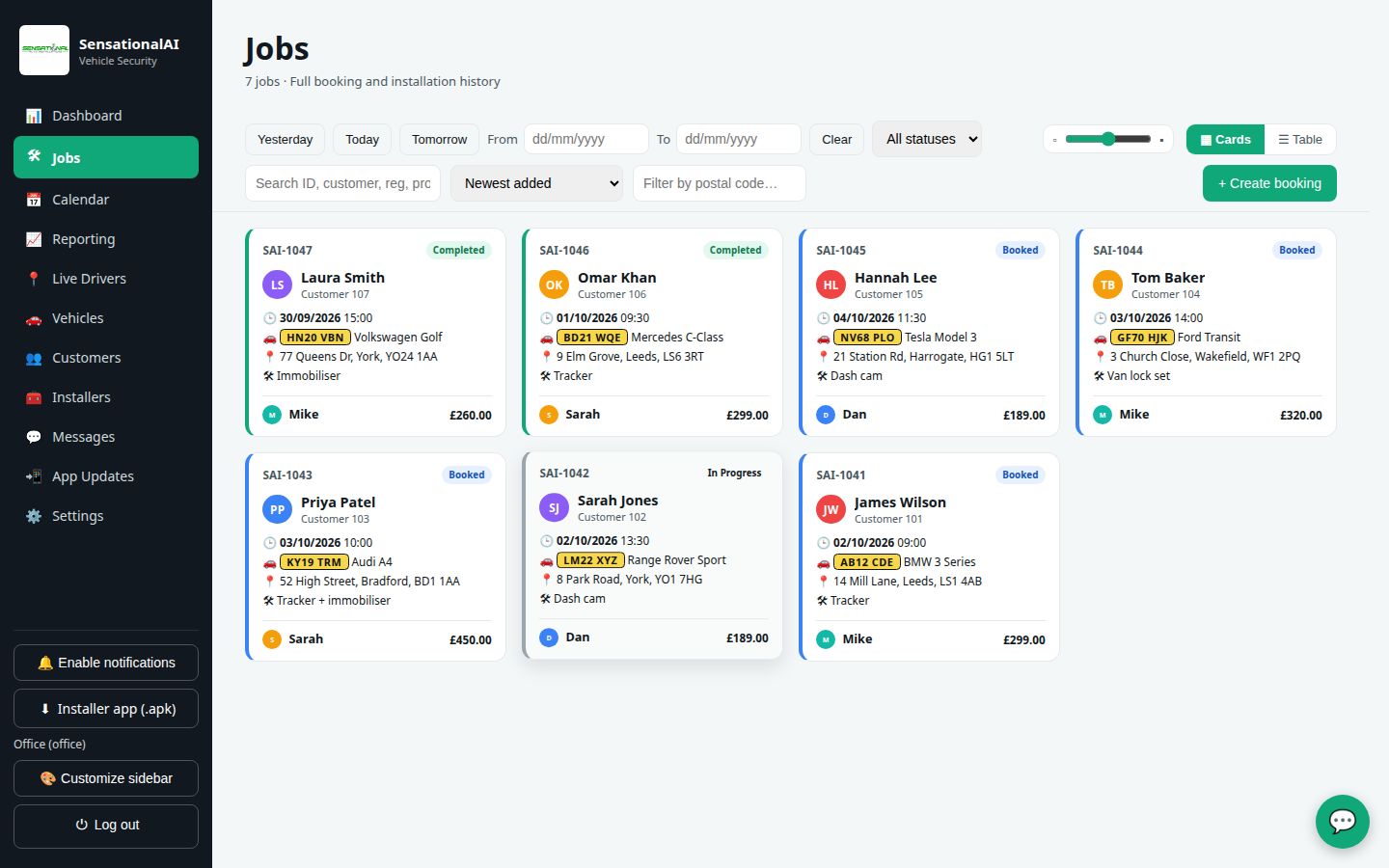Click Dan's installer avatar on SAI-1045
Image resolution: width=1389 pixels, height=868 pixels.
click(826, 415)
